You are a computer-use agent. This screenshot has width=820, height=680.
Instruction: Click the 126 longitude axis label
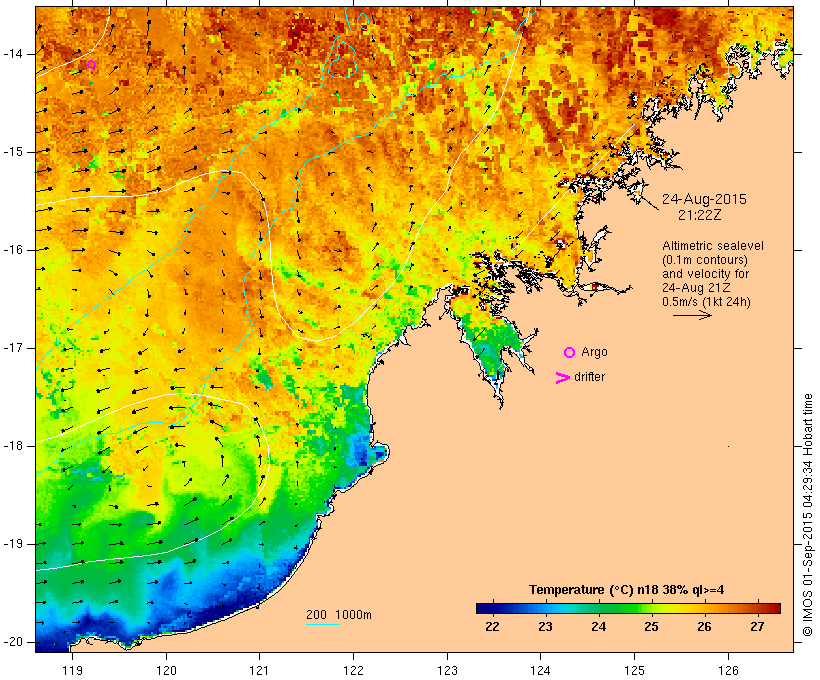(x=728, y=670)
